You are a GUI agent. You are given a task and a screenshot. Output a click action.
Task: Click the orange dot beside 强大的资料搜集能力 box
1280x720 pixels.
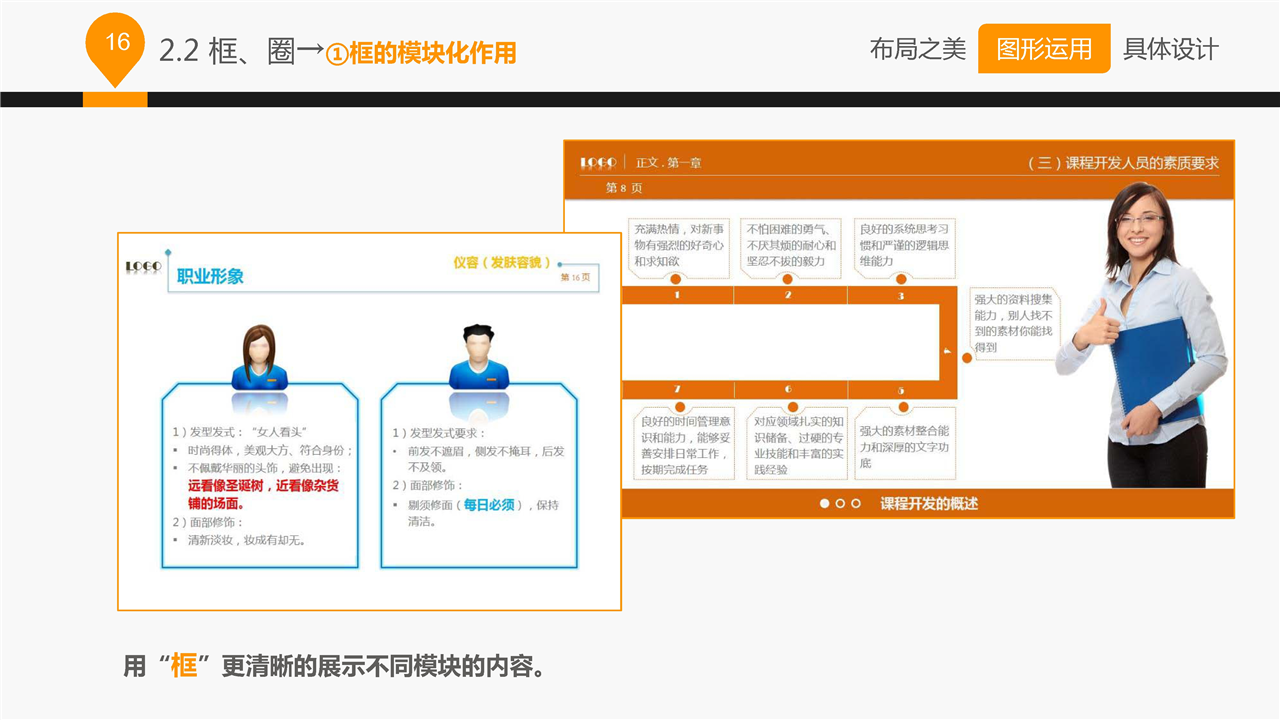click(x=967, y=357)
